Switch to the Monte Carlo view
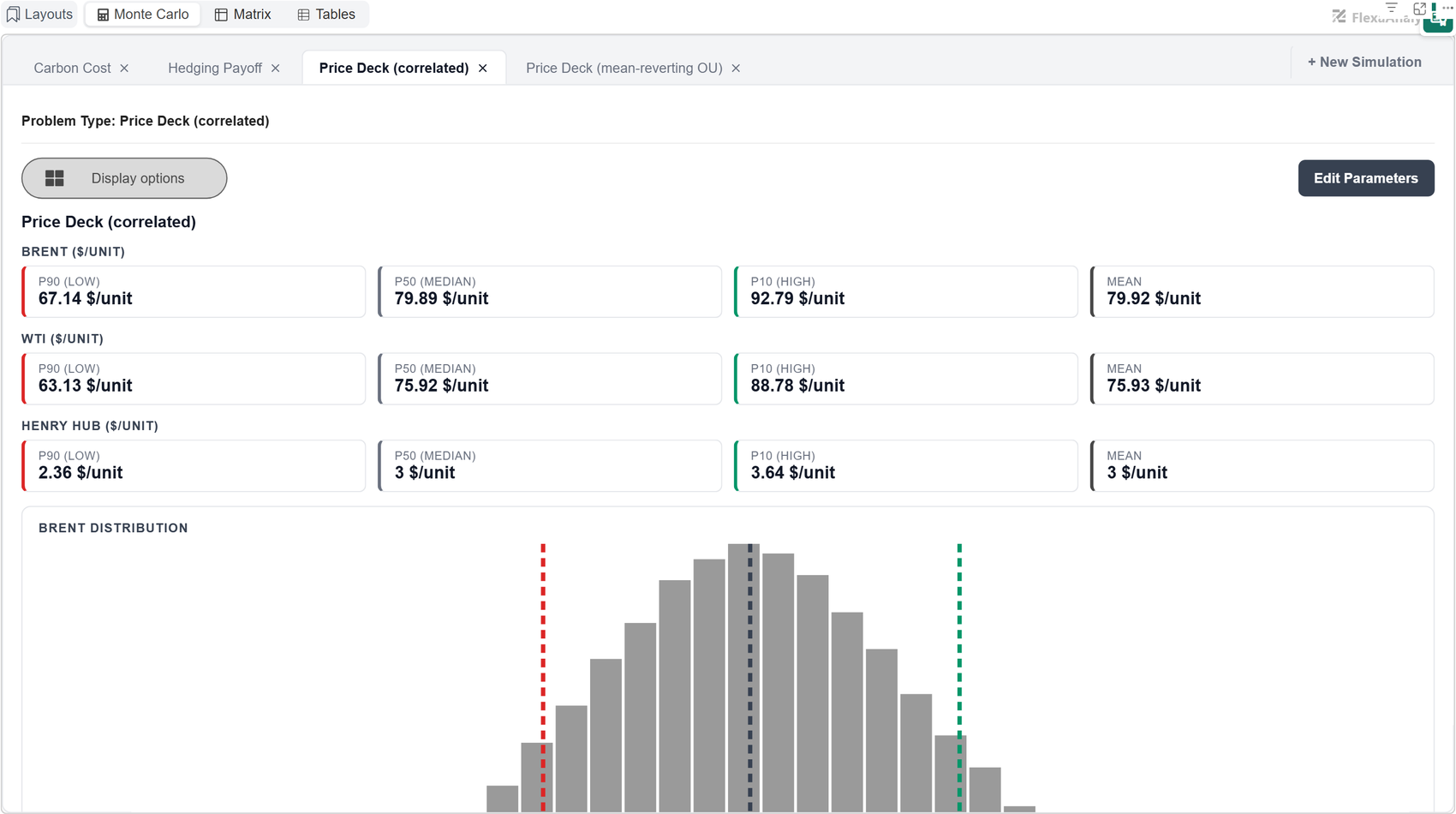 pyautogui.click(x=143, y=15)
